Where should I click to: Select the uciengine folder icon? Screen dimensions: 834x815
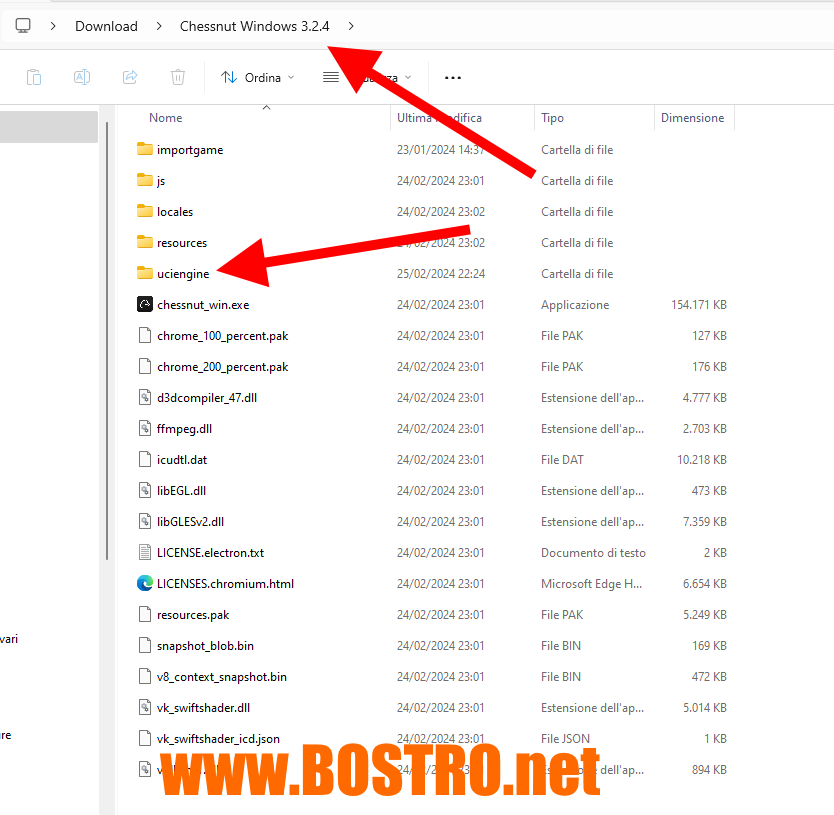point(145,273)
